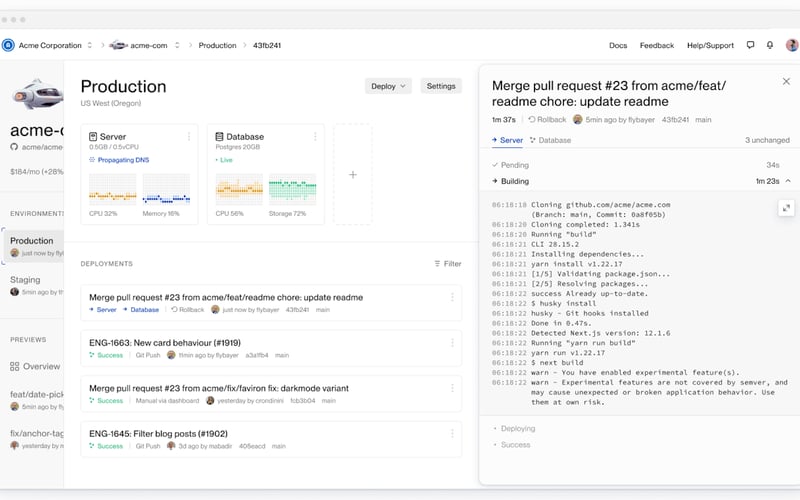Open the previews Overview item

(x=35, y=366)
